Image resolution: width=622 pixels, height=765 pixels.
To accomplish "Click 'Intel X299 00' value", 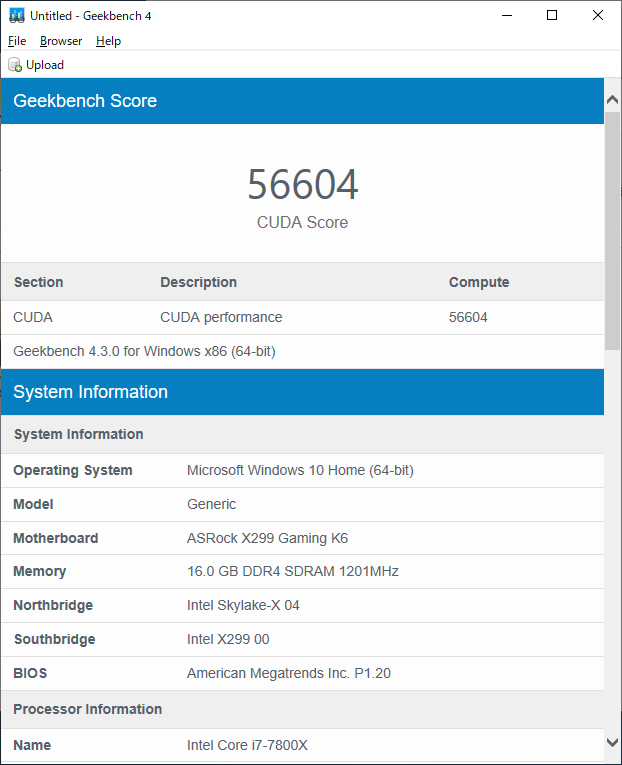I will (x=228, y=639).
